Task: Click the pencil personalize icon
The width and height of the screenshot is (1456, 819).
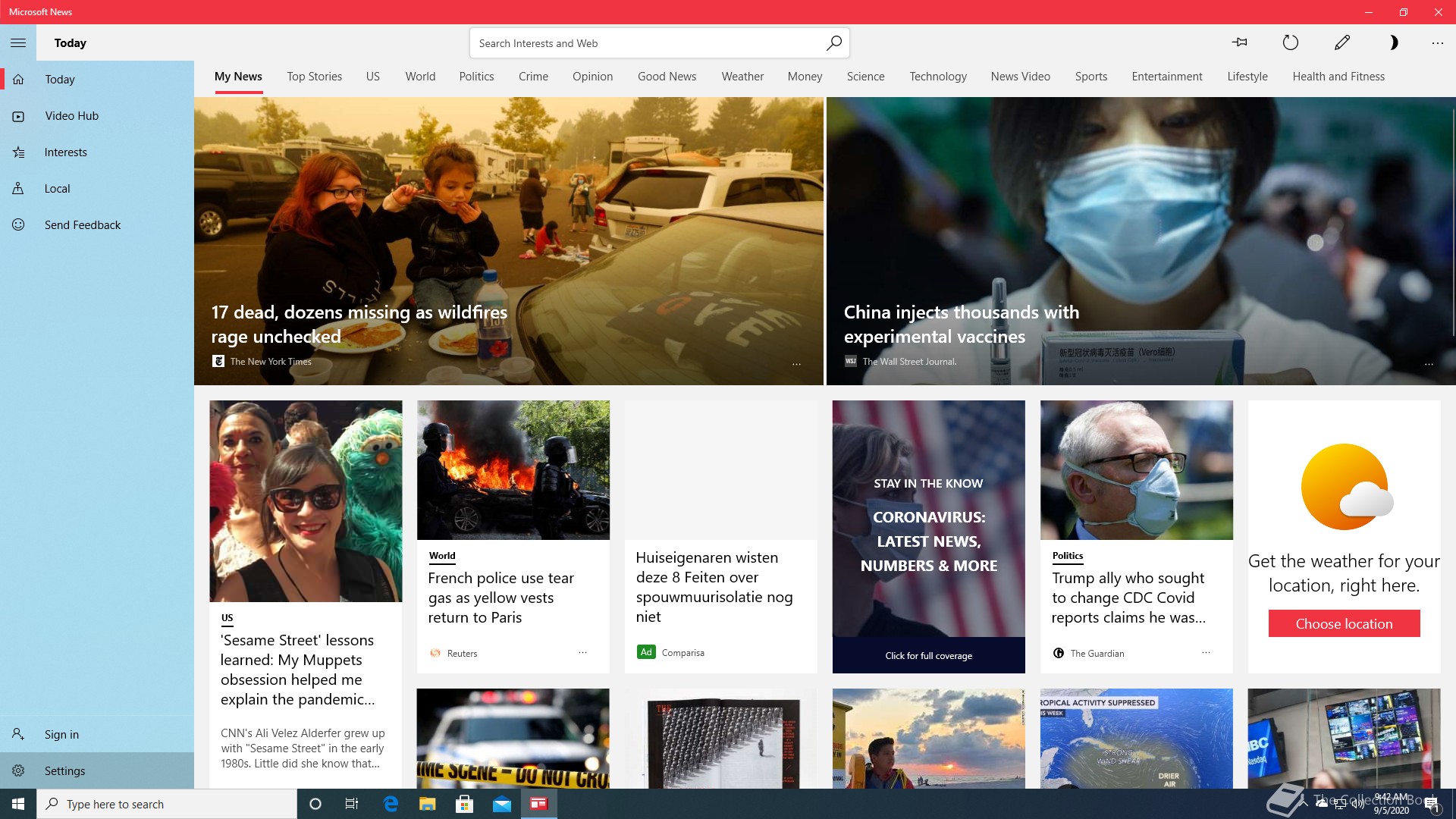Action: (x=1341, y=42)
